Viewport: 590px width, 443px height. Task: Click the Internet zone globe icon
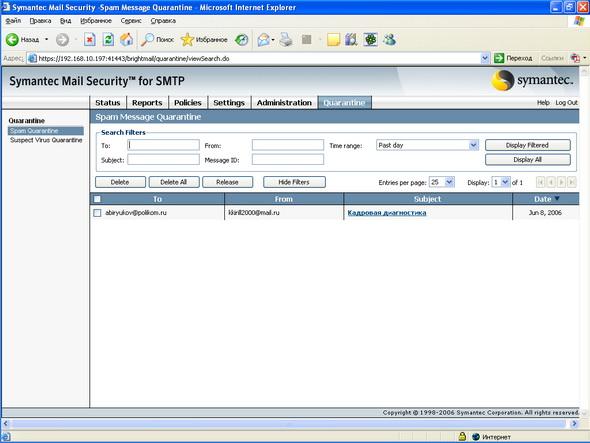[x=476, y=437]
